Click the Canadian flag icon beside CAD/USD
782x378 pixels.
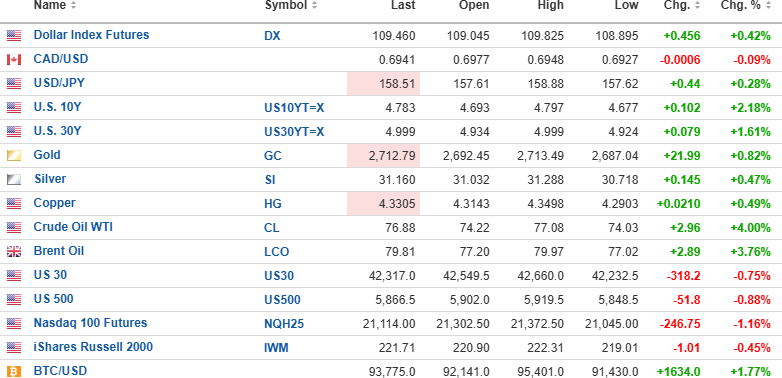point(14,60)
